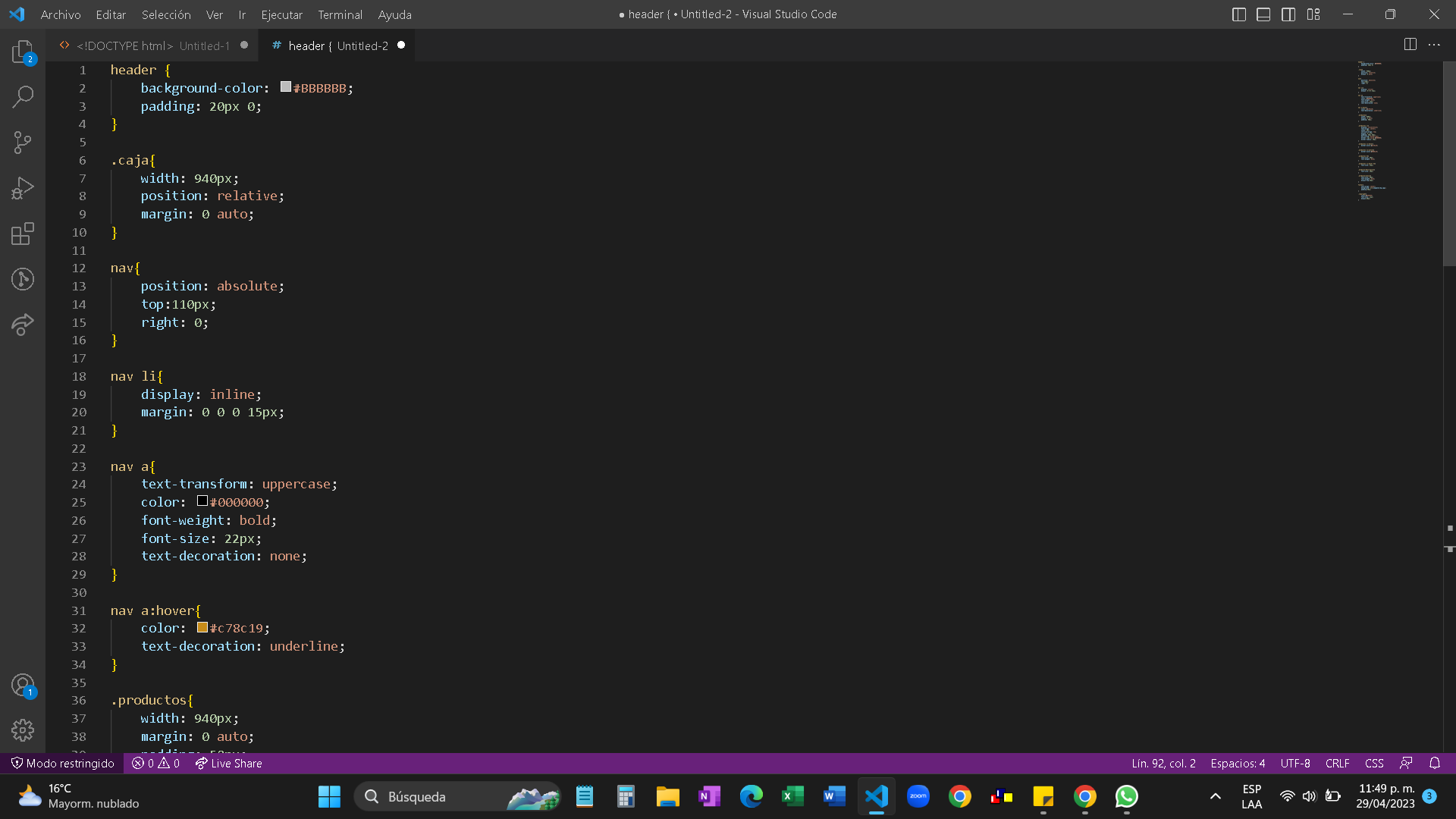The width and height of the screenshot is (1456, 819).
Task: Open the Ir menu
Action: click(242, 14)
